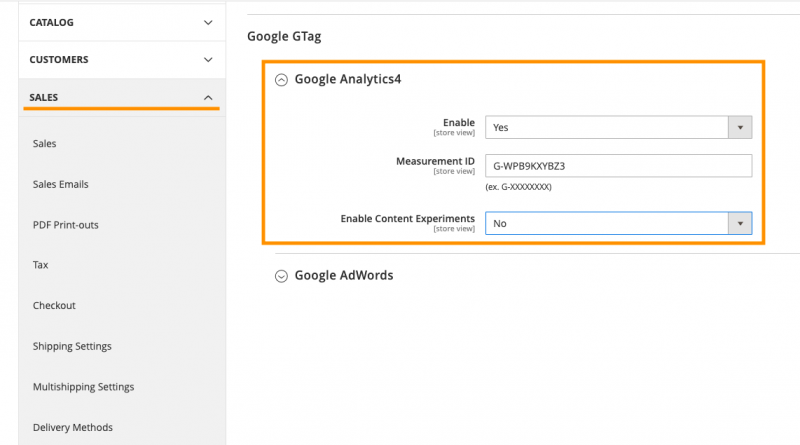Open Multishipping Settings
The width and height of the screenshot is (800, 445).
pyautogui.click(x=83, y=387)
